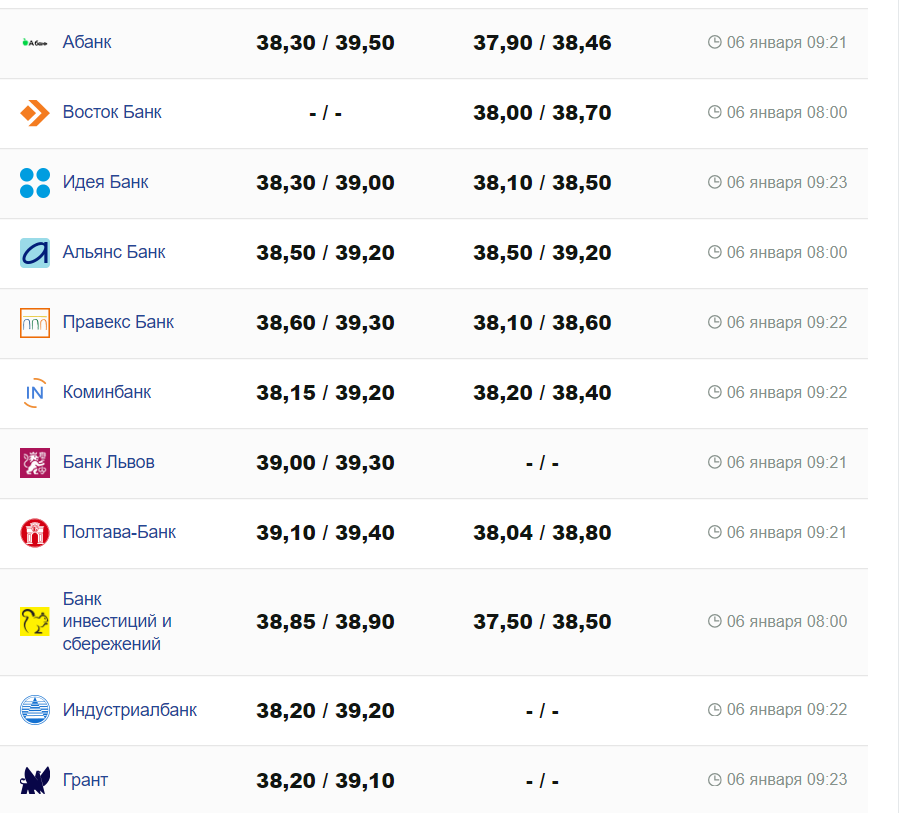Viewport: 899px width, 813px height.
Task: Open the Альянс Банк link
Action: point(114,252)
